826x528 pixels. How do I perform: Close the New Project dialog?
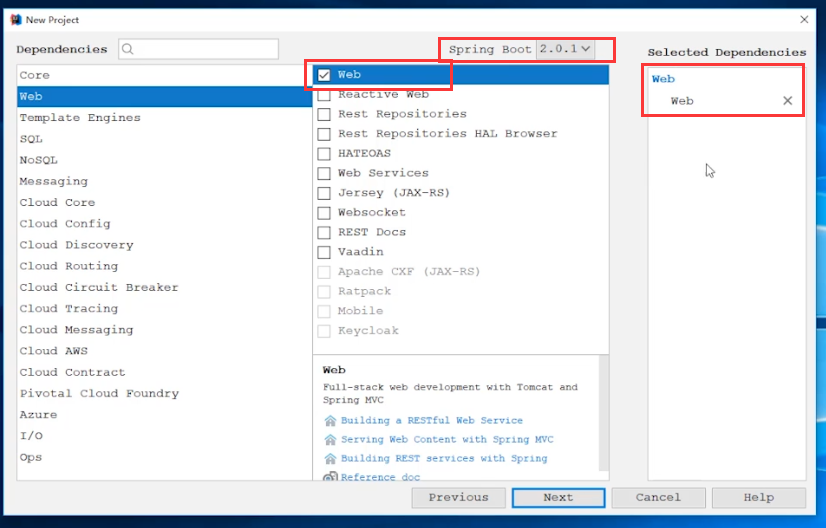(x=804, y=19)
